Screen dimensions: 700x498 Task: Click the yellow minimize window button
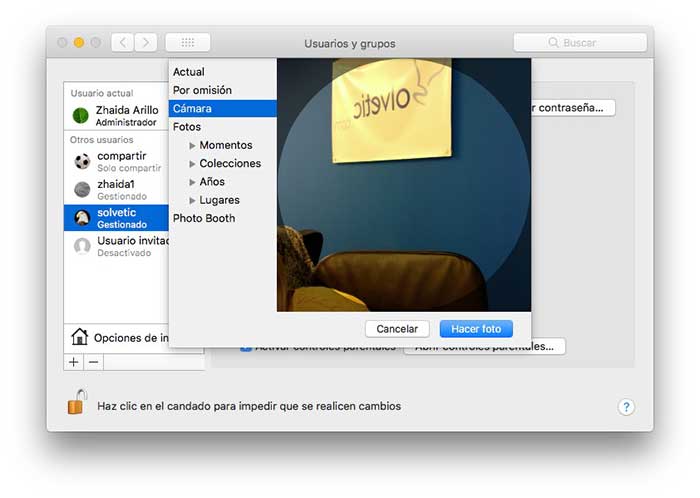coord(79,42)
